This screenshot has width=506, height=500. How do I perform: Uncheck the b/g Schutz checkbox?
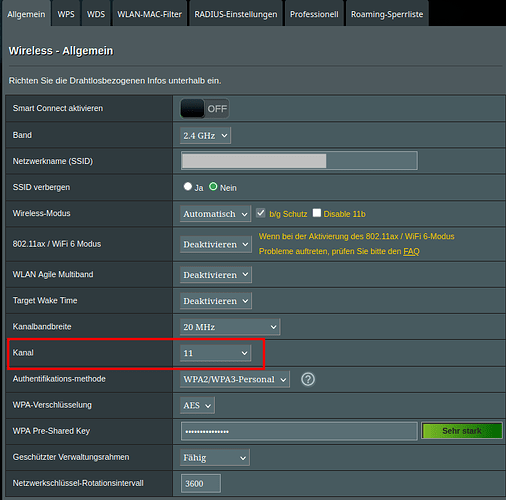261,213
